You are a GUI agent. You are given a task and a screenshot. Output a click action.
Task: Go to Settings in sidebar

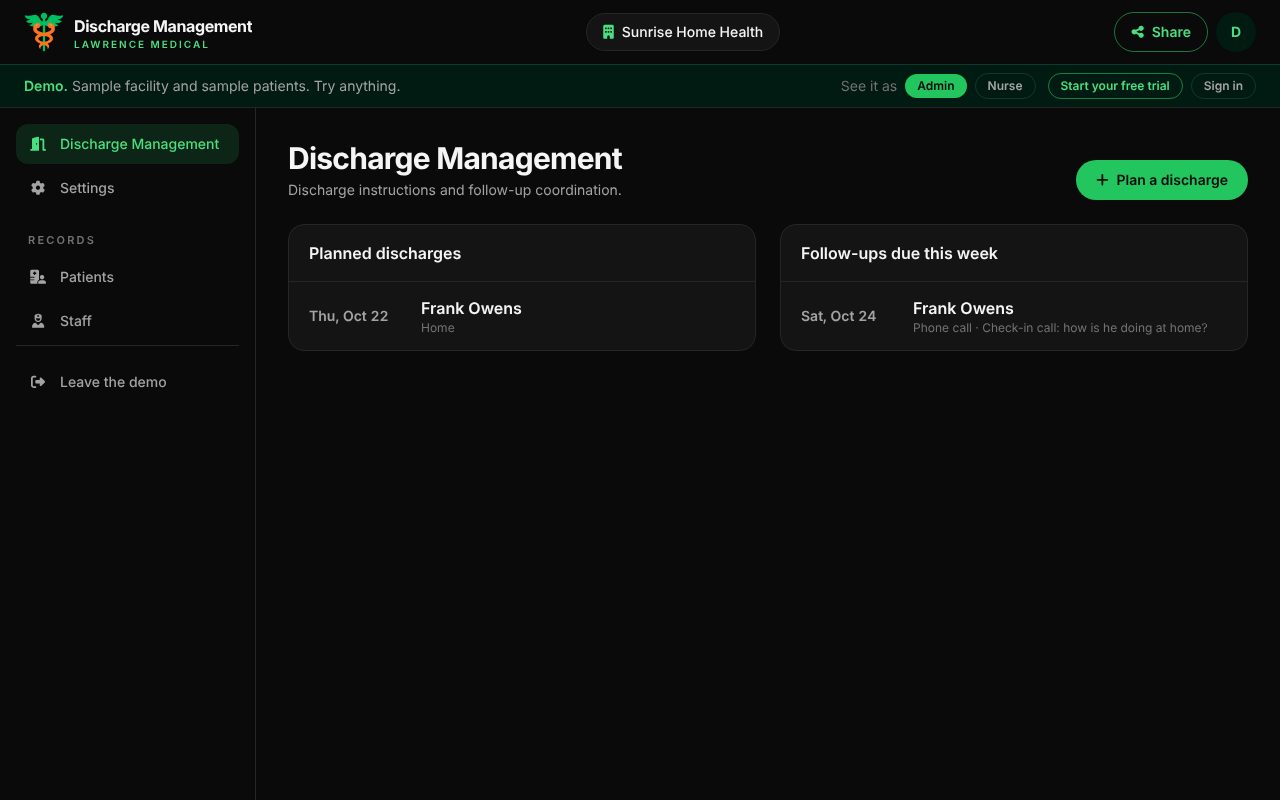[x=127, y=188]
